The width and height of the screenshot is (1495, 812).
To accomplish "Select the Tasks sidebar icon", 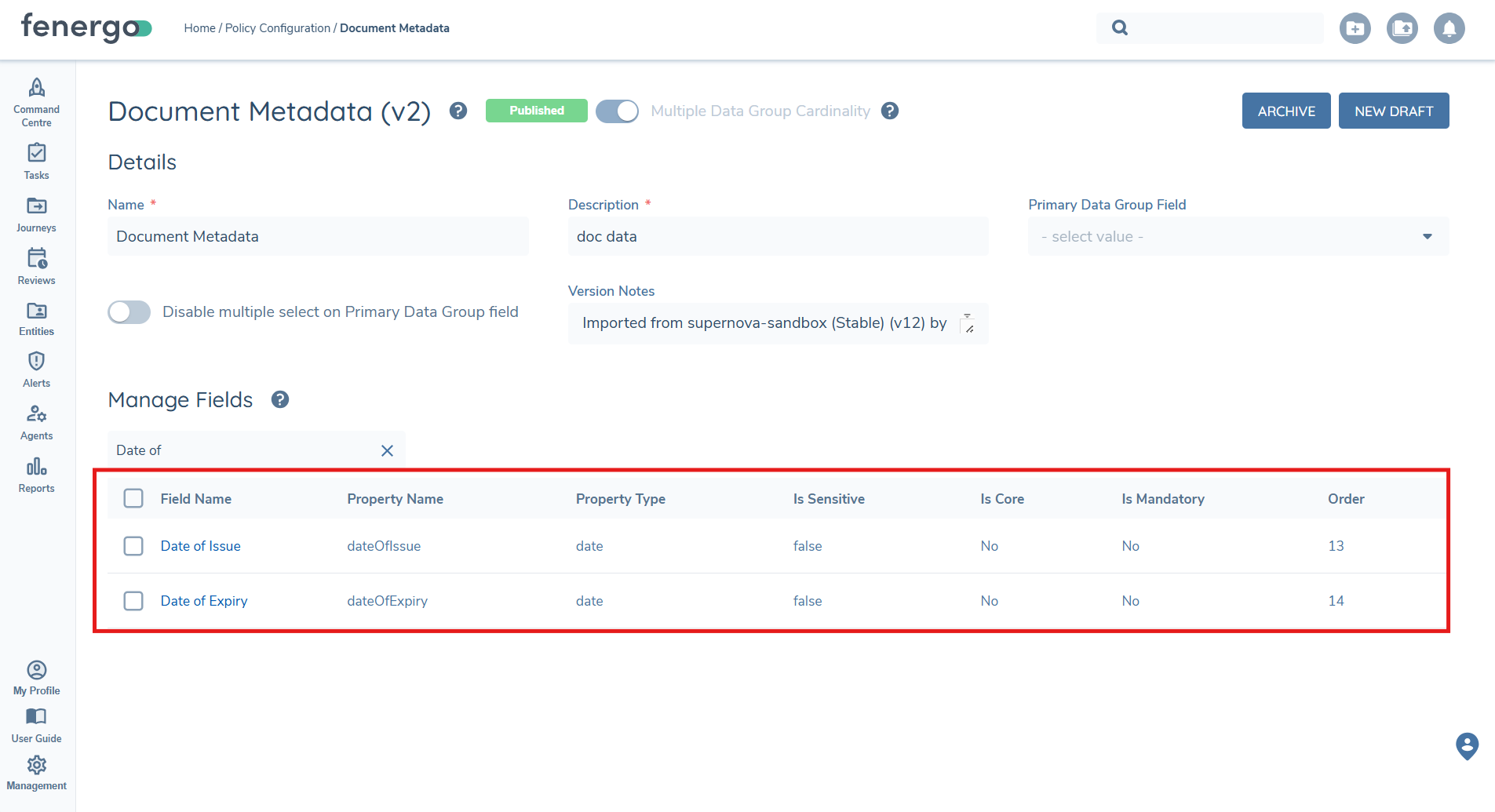I will click(x=36, y=161).
